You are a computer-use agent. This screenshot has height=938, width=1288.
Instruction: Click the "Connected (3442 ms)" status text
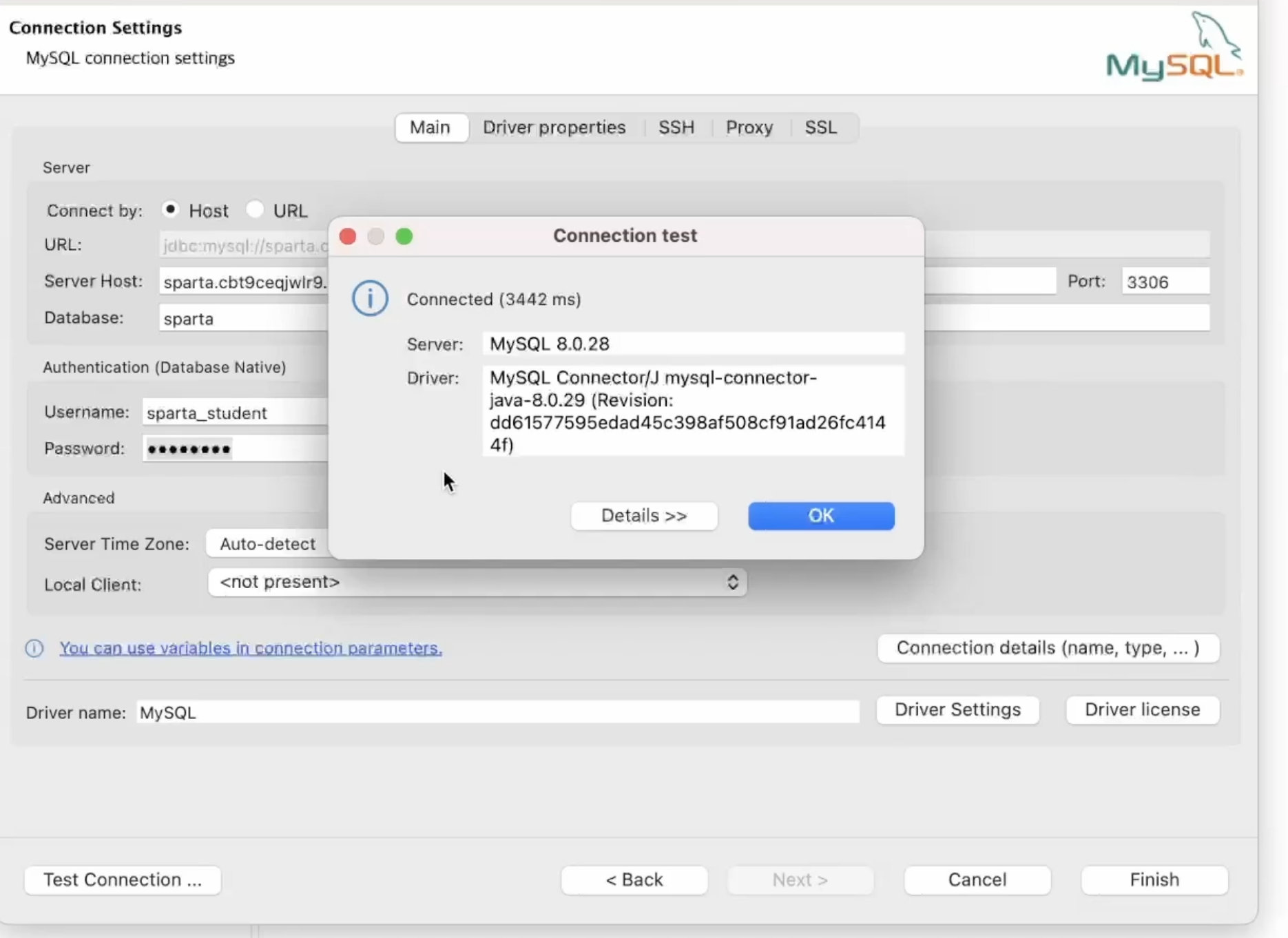point(494,300)
